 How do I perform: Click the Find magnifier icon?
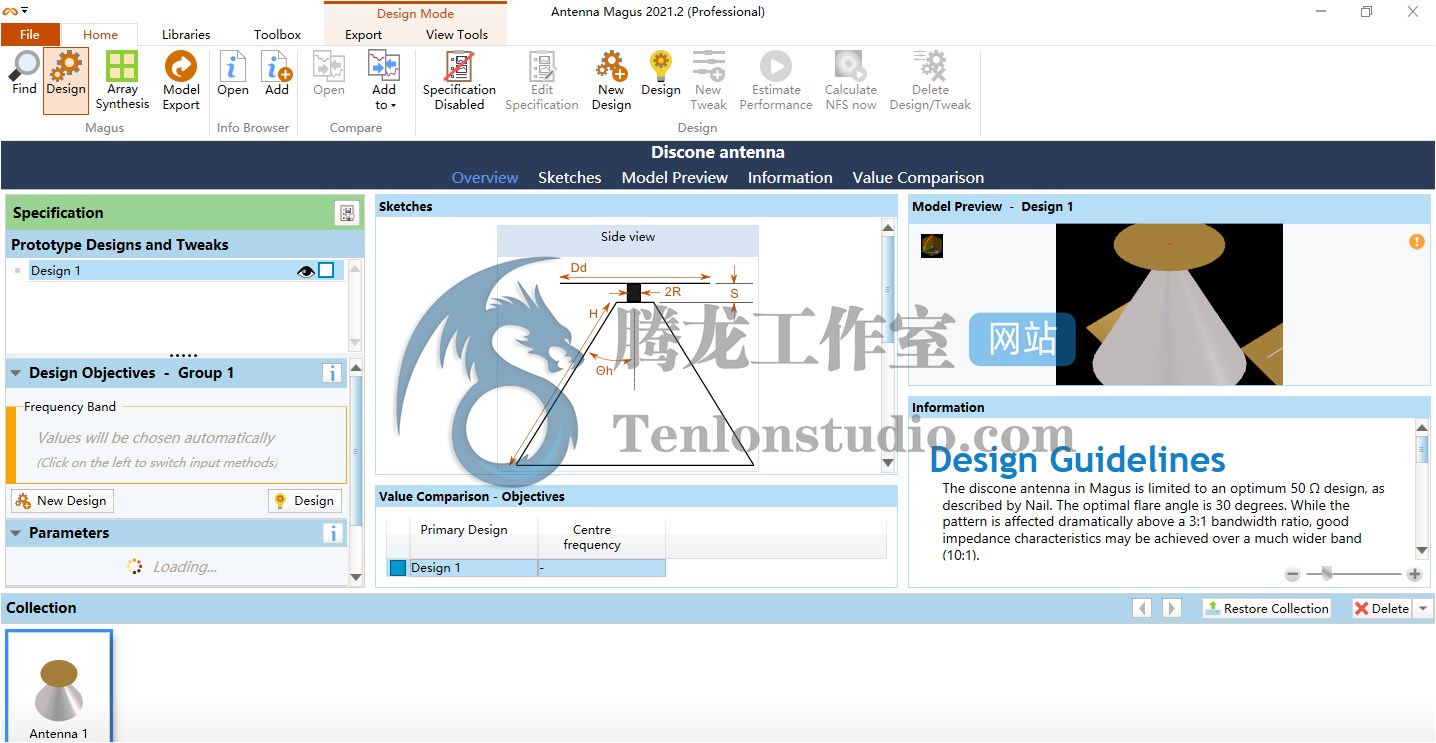pos(24,66)
